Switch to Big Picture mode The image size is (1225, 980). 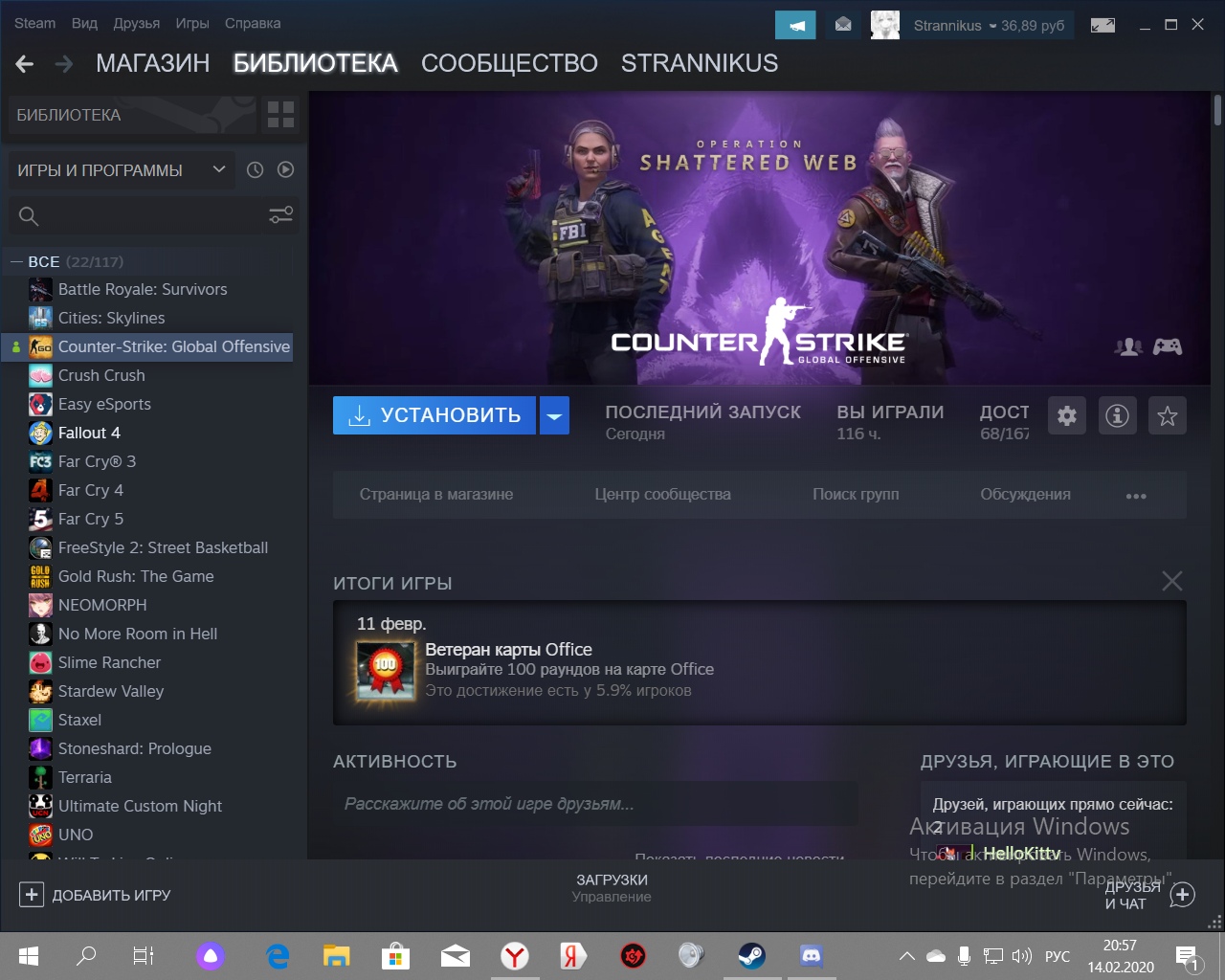pos(1103,25)
